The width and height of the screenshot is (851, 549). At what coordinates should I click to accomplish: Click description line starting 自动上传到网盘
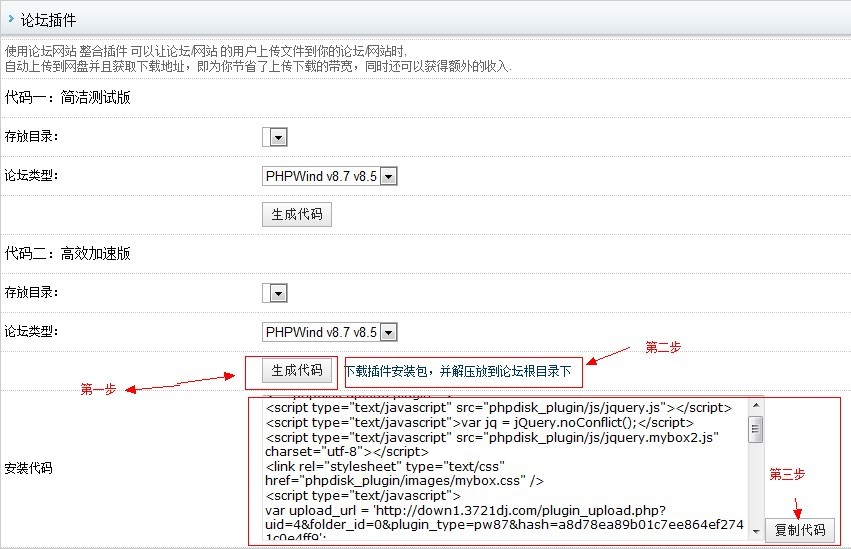point(258,67)
